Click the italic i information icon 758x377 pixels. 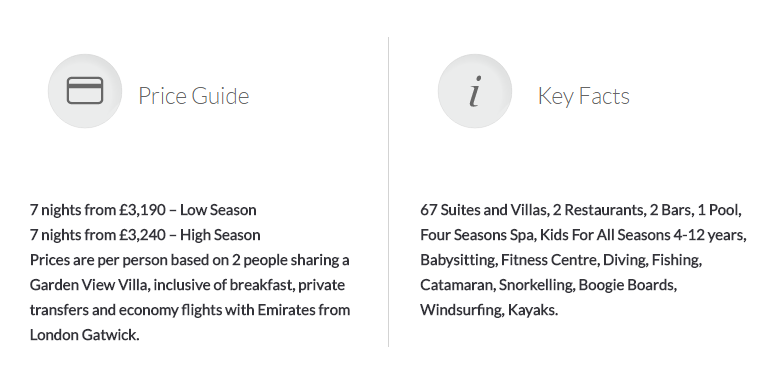pos(475,91)
